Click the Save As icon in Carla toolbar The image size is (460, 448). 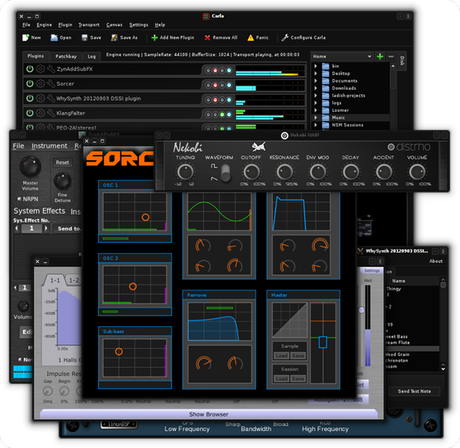coord(114,38)
